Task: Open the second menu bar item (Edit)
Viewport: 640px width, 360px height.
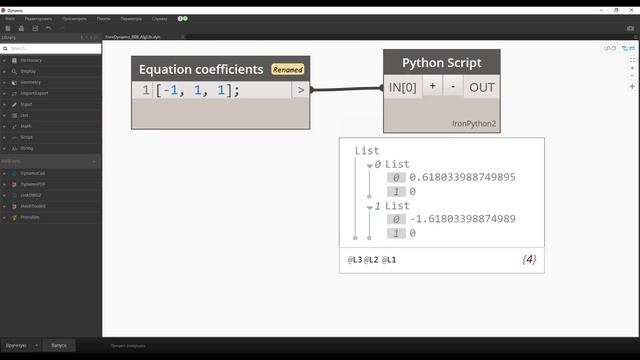Action: click(38, 18)
